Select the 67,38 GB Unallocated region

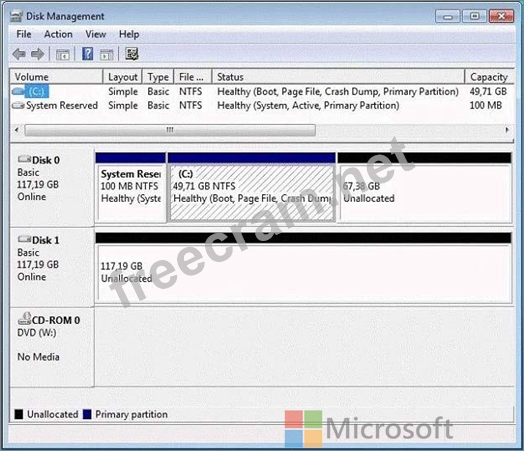click(424, 192)
